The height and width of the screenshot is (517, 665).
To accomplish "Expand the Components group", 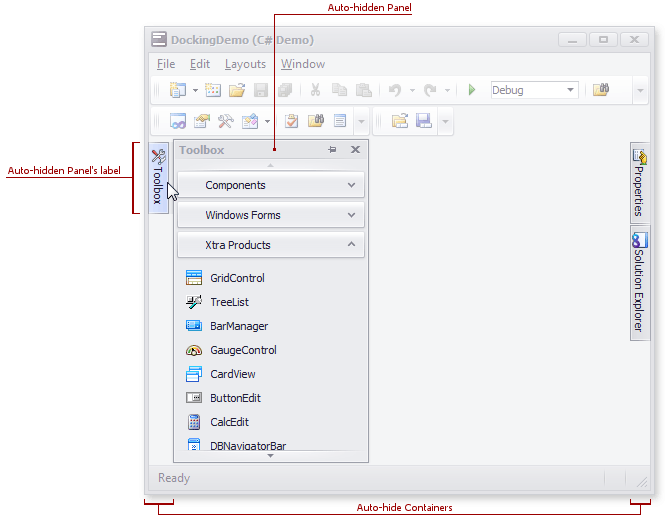I will pos(271,185).
